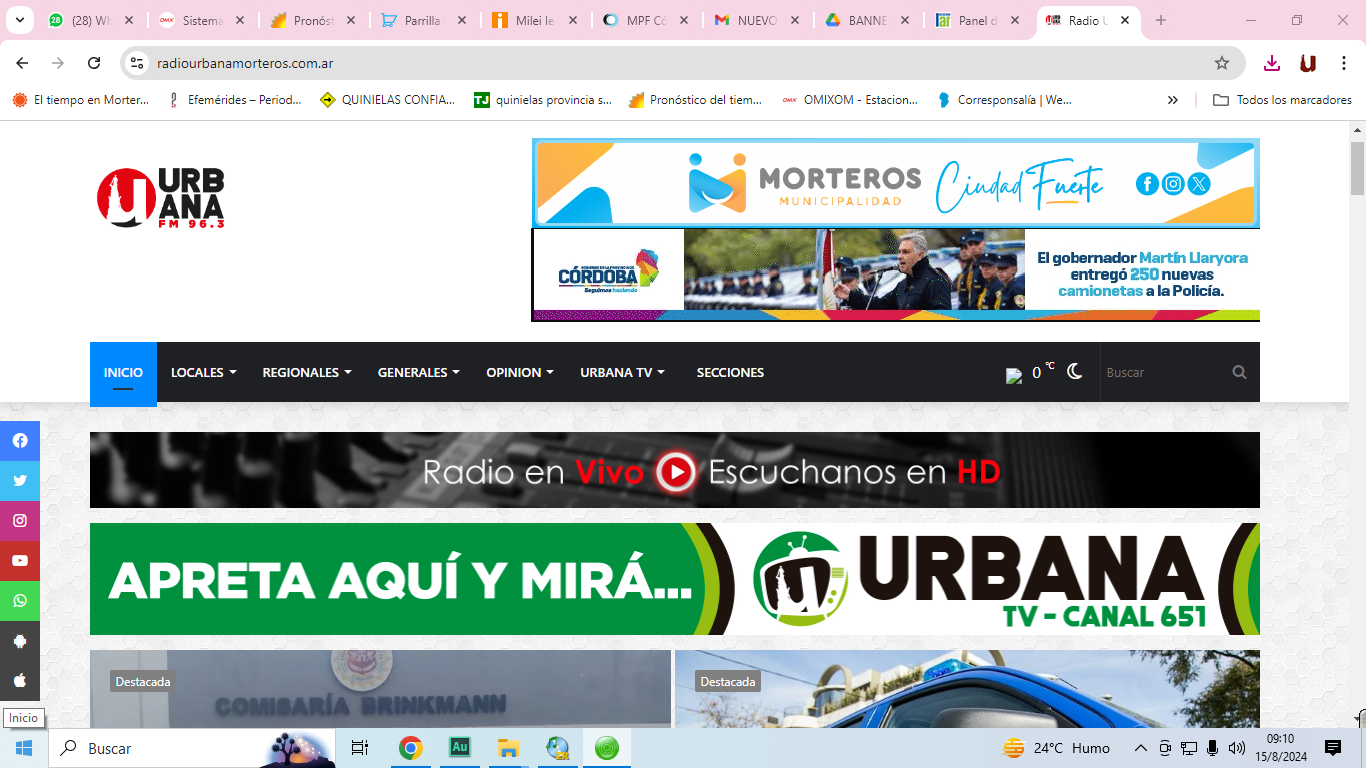Open the Apple app icon in left sidebar
Image resolution: width=1366 pixels, height=768 pixels.
click(20, 681)
